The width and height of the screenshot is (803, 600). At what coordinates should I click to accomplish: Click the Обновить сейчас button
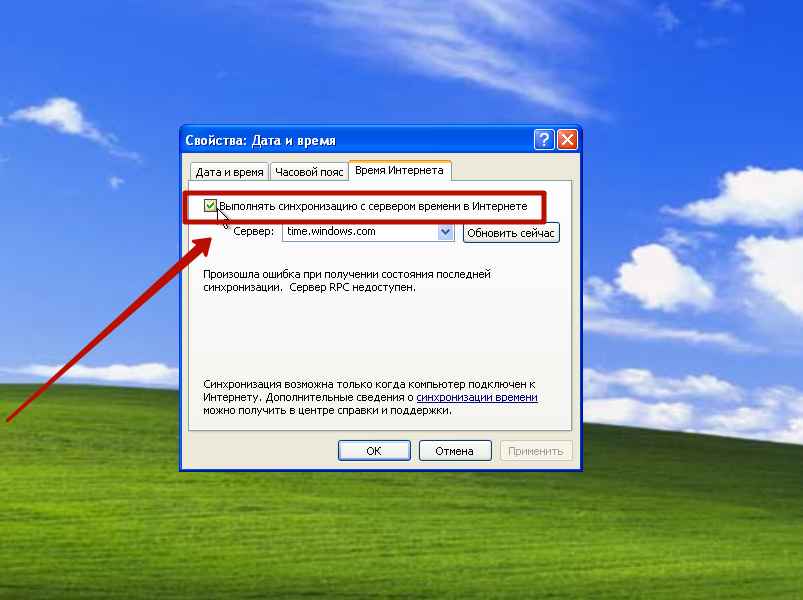[511, 233]
